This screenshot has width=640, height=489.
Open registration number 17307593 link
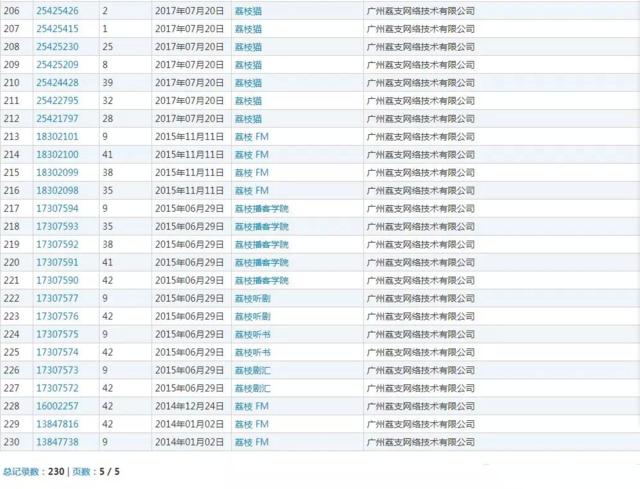[58, 227]
